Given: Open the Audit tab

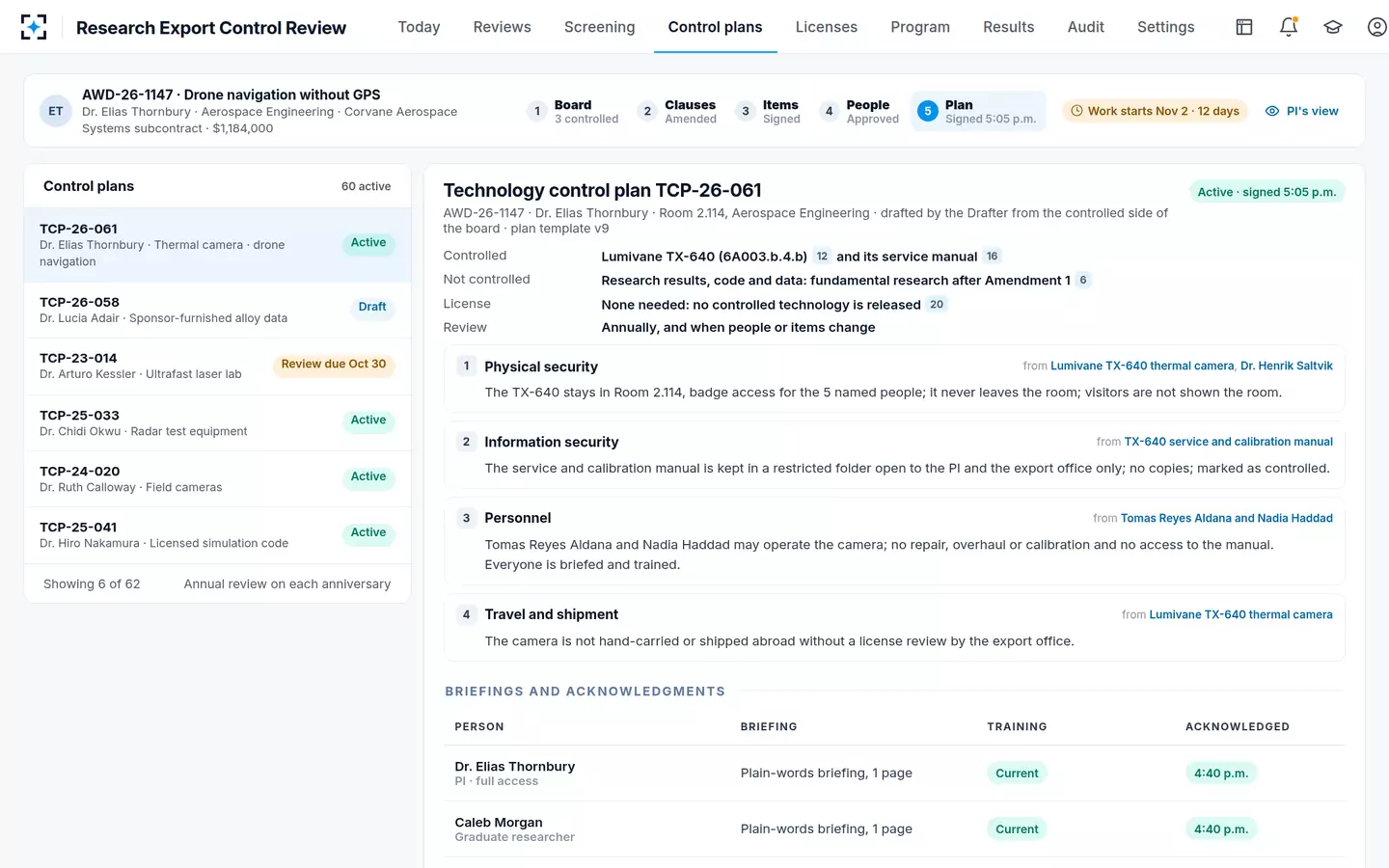Looking at the screenshot, I should (x=1085, y=27).
